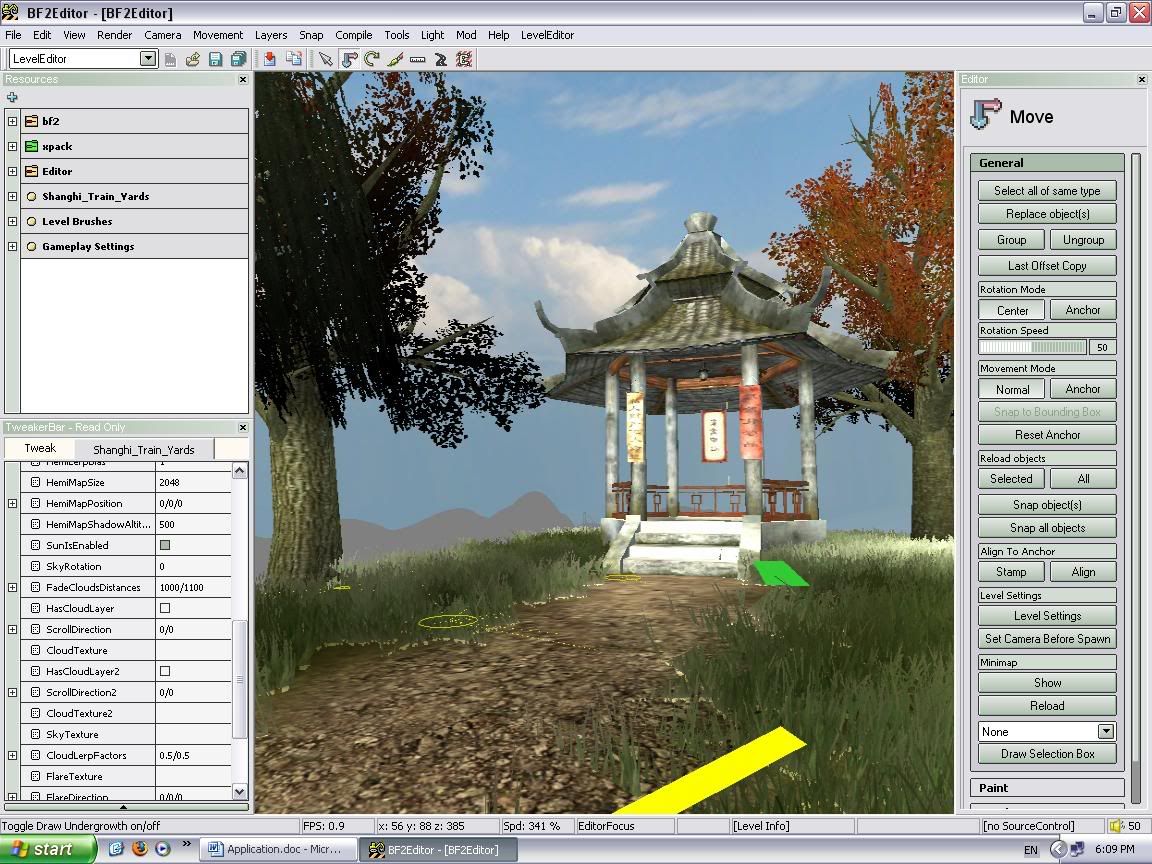
Task: Open the LevelEditor dropdown in toolbar
Action: [148, 59]
